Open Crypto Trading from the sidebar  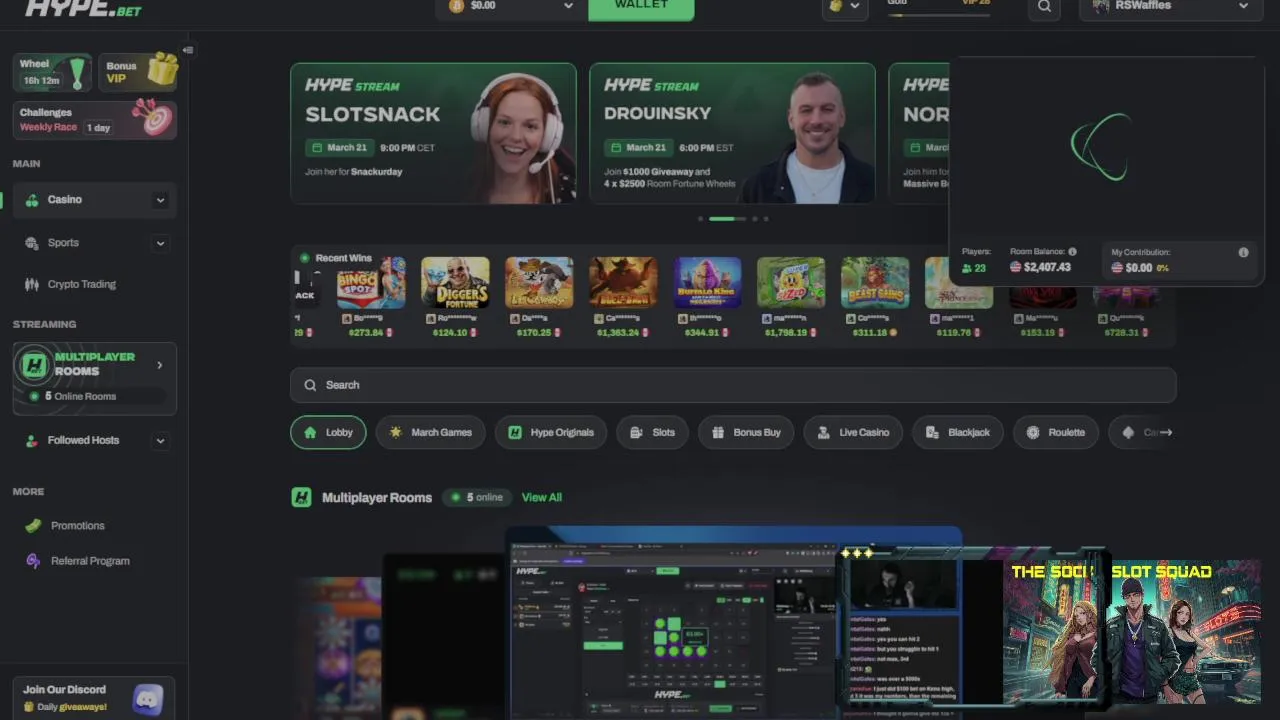tap(81, 284)
